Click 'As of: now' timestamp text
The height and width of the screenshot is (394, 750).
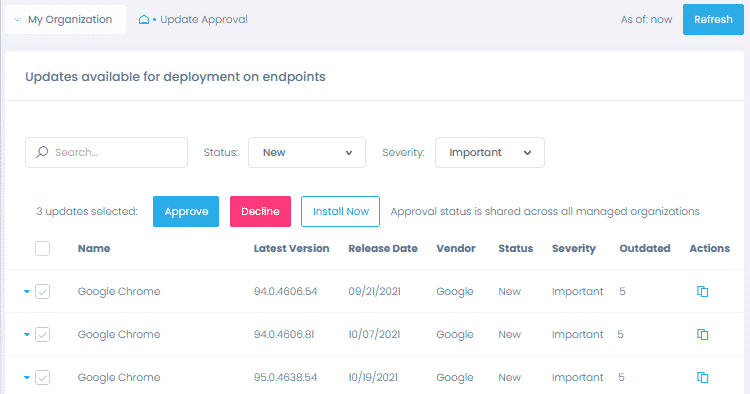[x=646, y=20]
